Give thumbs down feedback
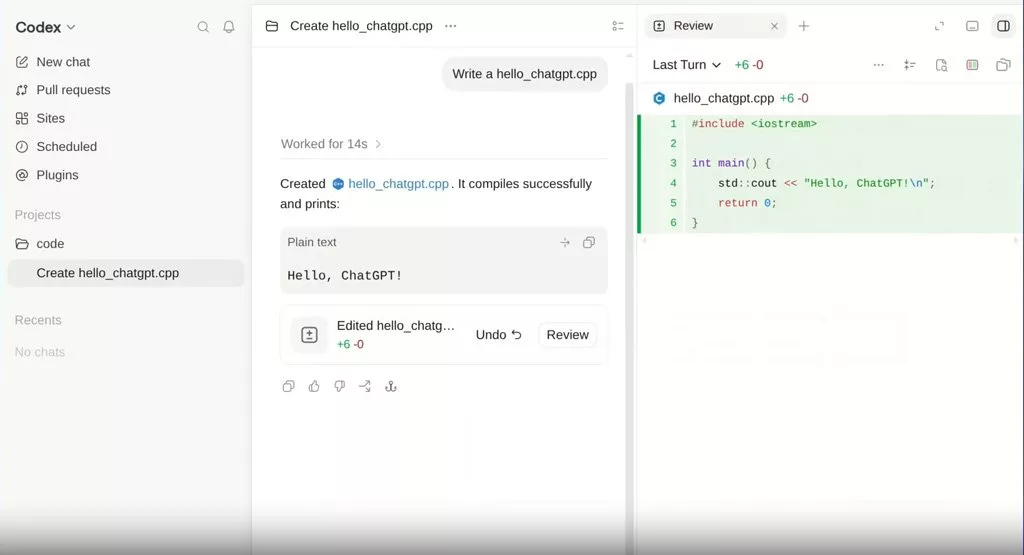 click(x=340, y=387)
